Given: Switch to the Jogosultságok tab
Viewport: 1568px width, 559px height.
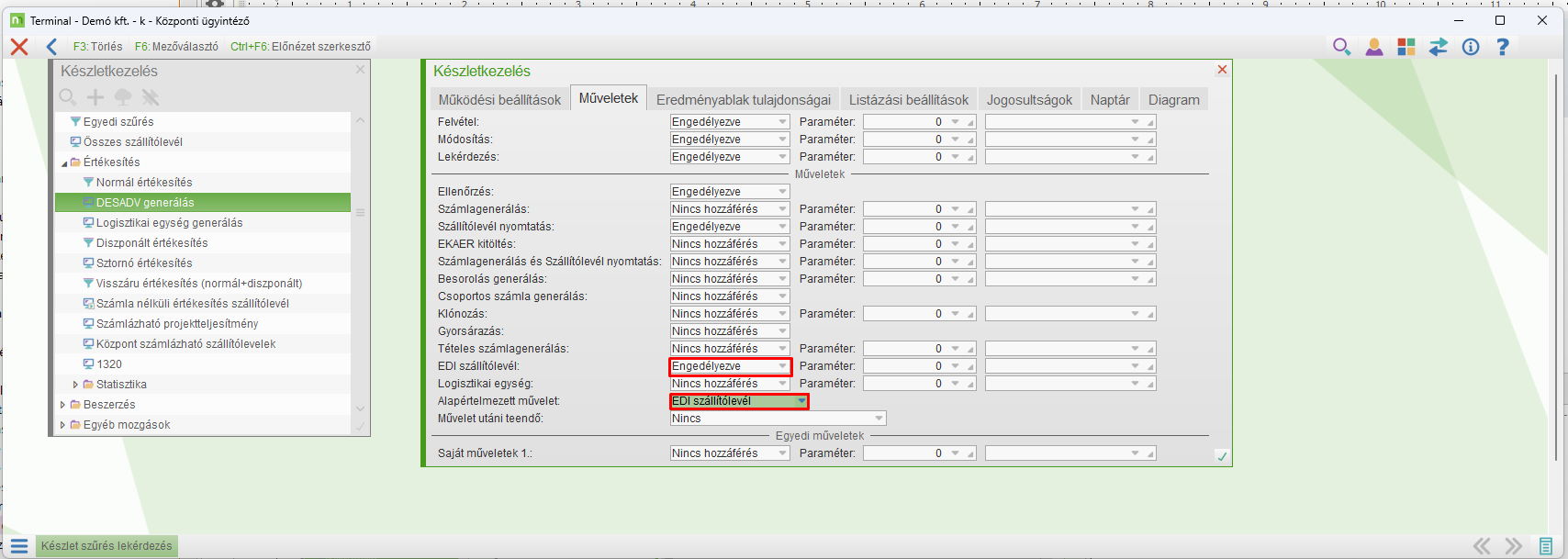Looking at the screenshot, I should click(1029, 100).
